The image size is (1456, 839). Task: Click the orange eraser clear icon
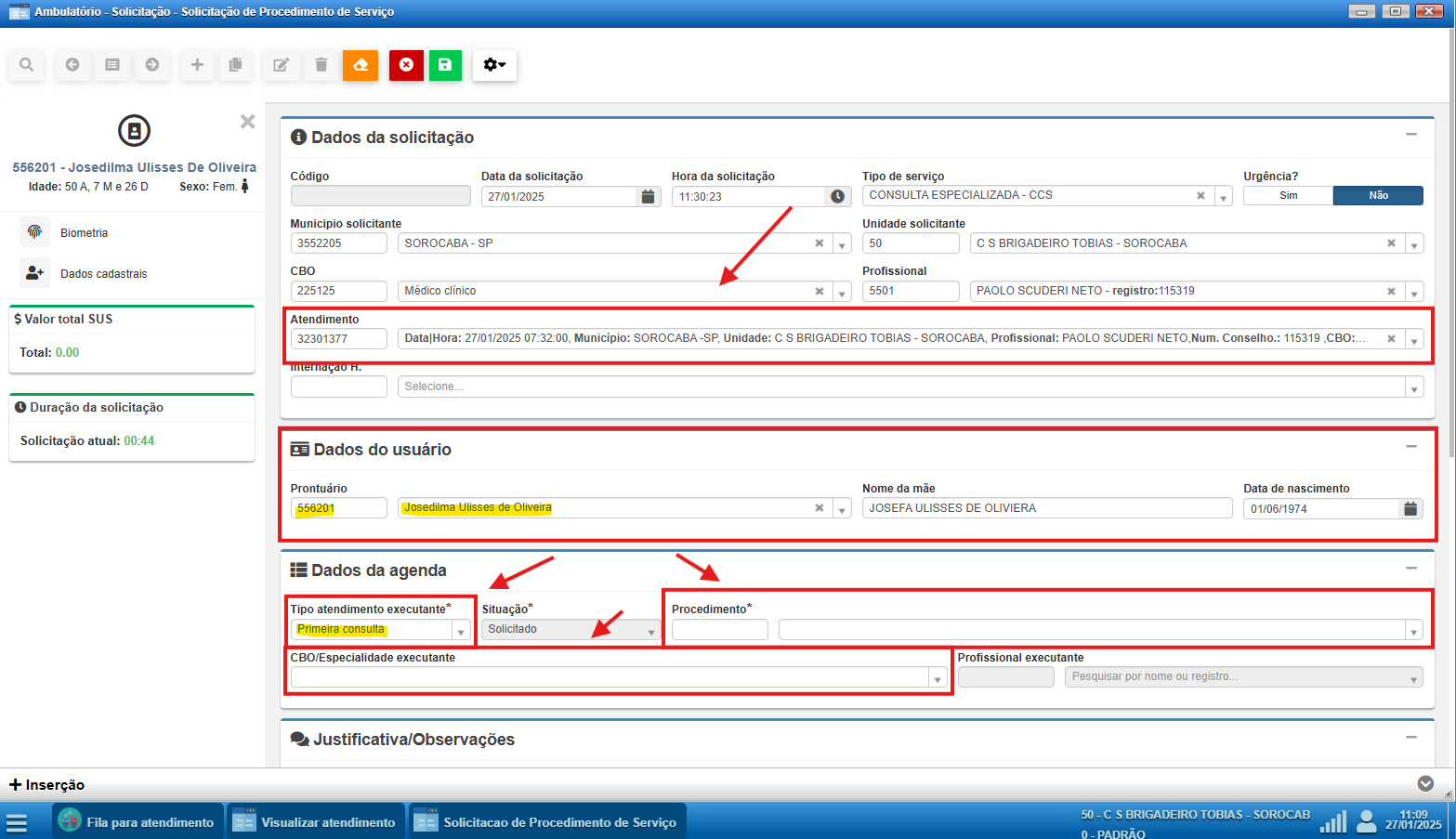coord(361,65)
